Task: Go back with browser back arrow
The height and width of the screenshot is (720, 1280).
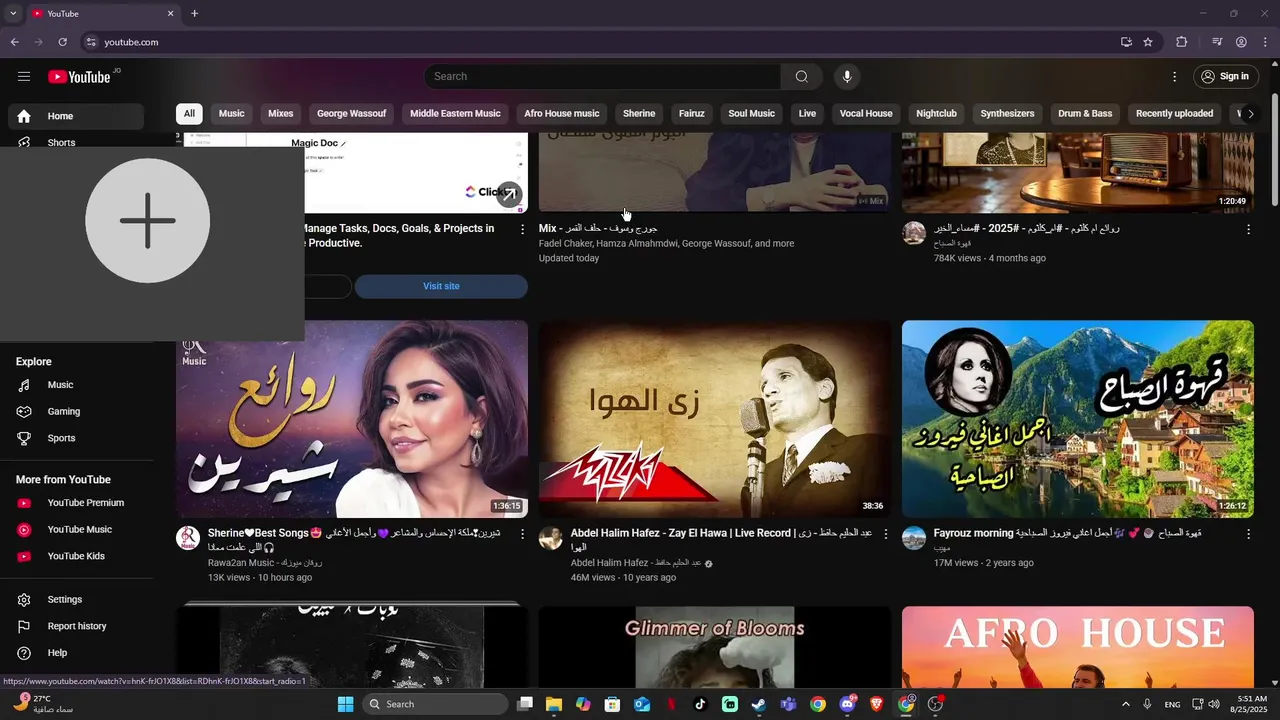Action: [15, 42]
